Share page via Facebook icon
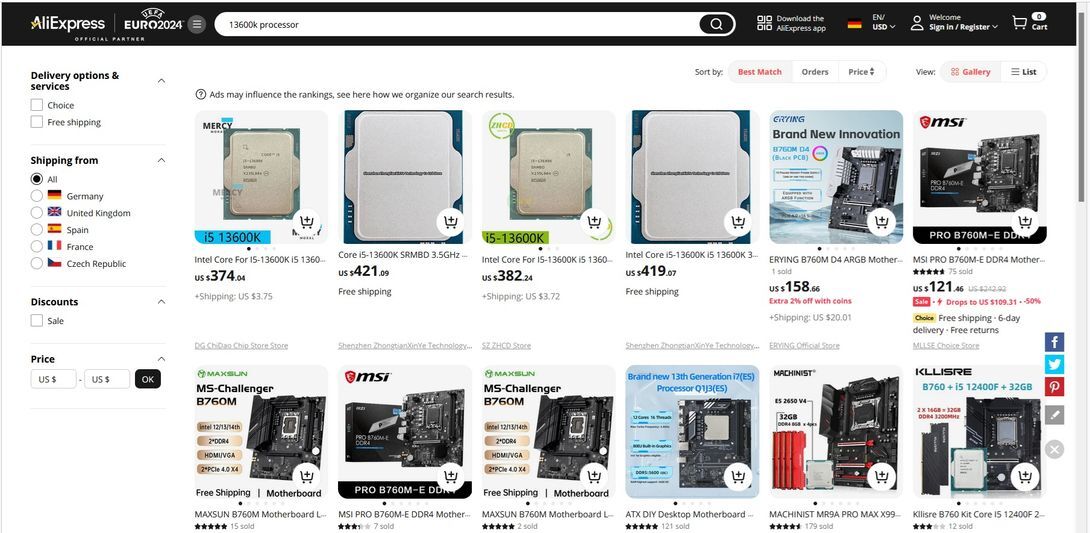This screenshot has width=1090, height=533. (x=1054, y=342)
